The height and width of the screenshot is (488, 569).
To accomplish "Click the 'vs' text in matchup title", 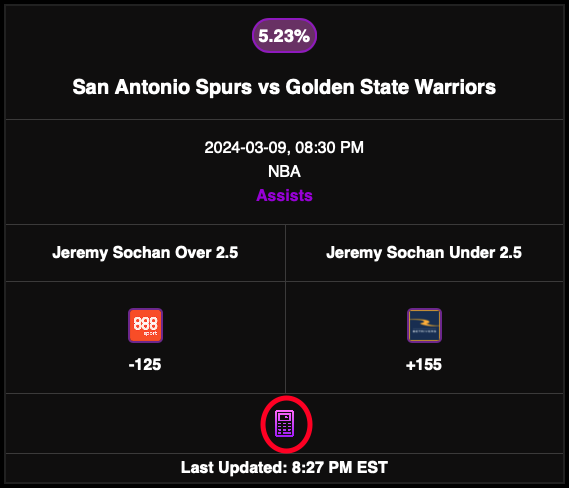I will point(269,88).
